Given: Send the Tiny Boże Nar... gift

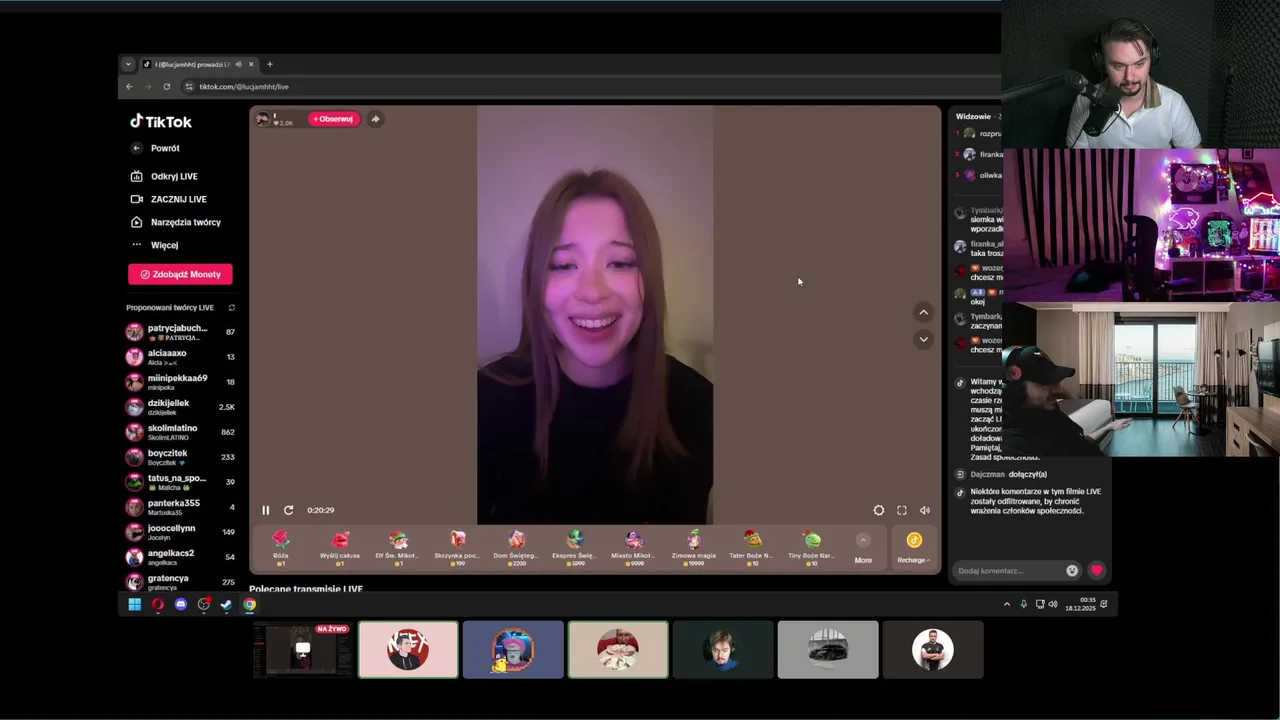Looking at the screenshot, I should [811, 548].
